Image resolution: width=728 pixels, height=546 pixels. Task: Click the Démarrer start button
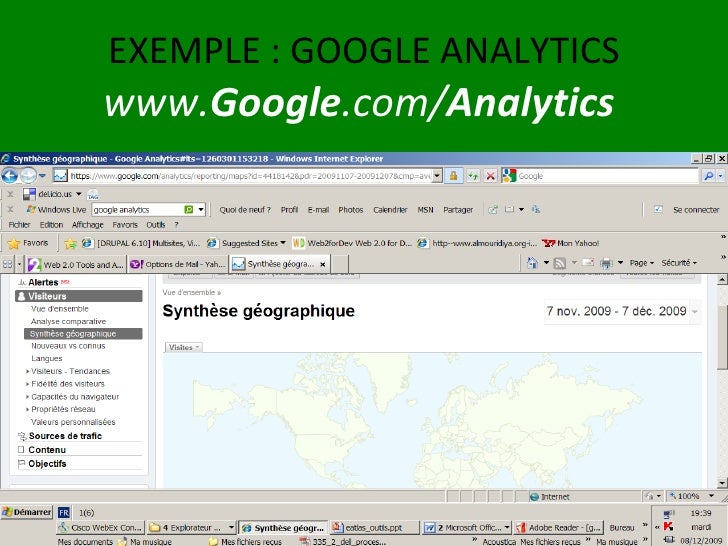[27, 512]
